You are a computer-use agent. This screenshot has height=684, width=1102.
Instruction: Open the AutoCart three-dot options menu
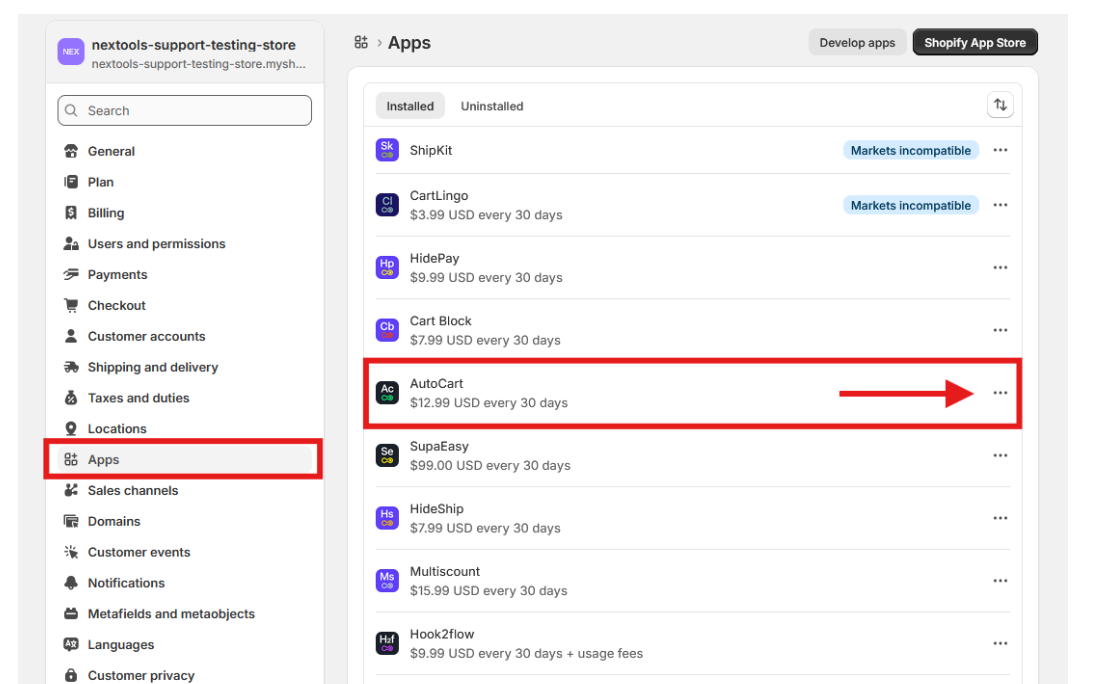(1000, 393)
